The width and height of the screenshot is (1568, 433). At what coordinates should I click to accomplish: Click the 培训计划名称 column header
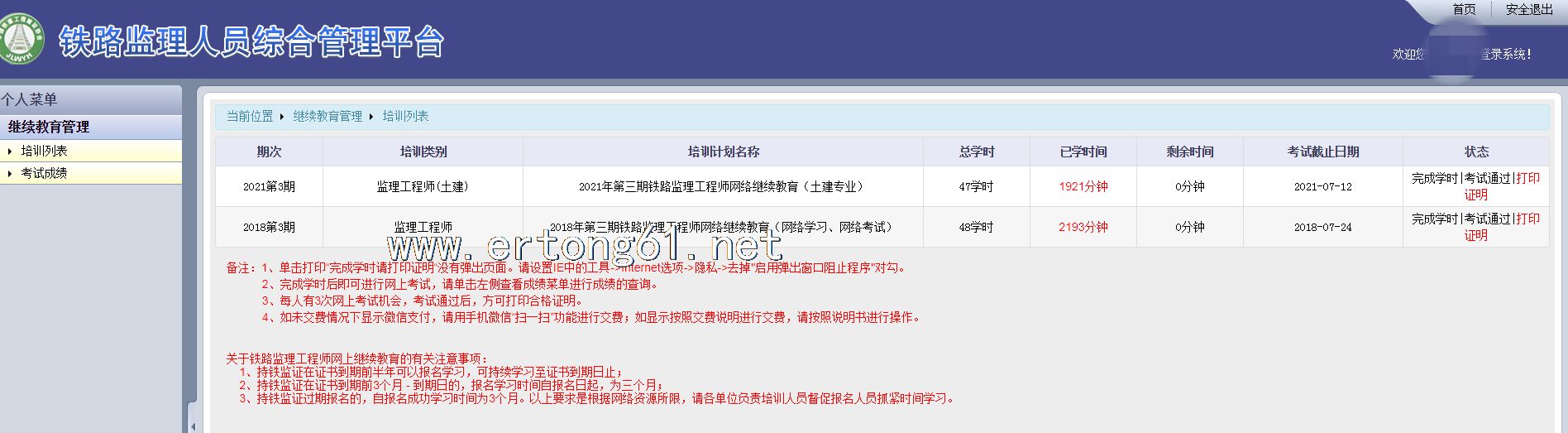click(723, 152)
